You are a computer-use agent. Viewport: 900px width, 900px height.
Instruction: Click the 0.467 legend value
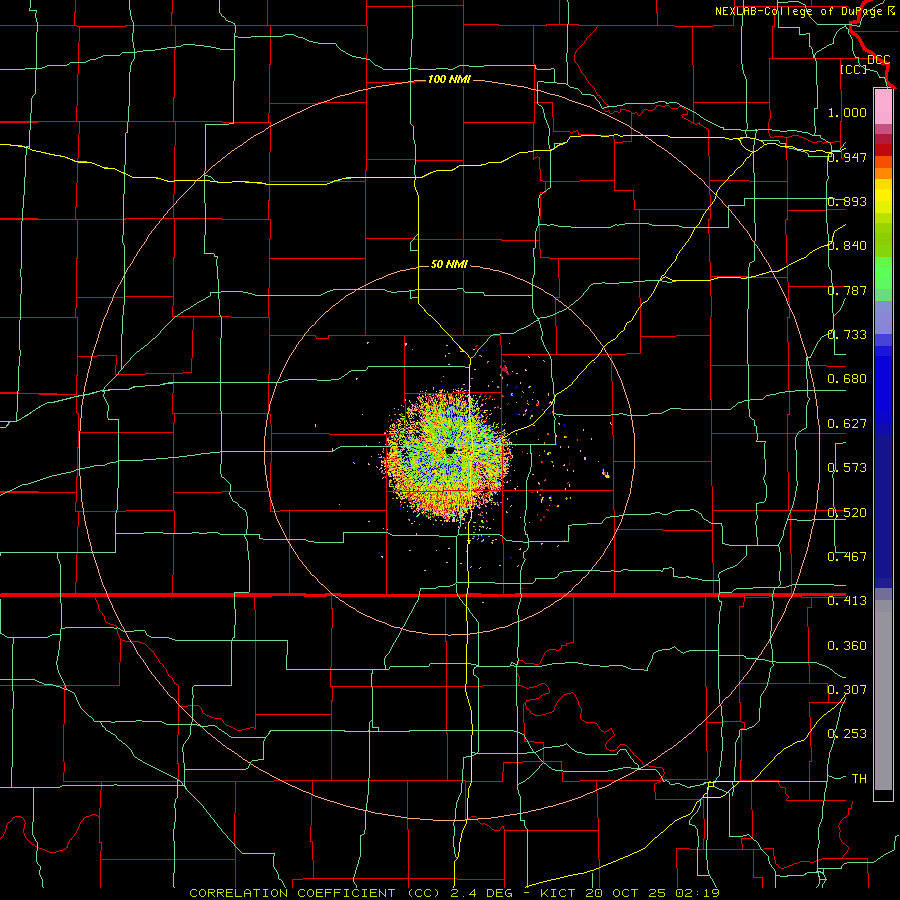click(847, 557)
